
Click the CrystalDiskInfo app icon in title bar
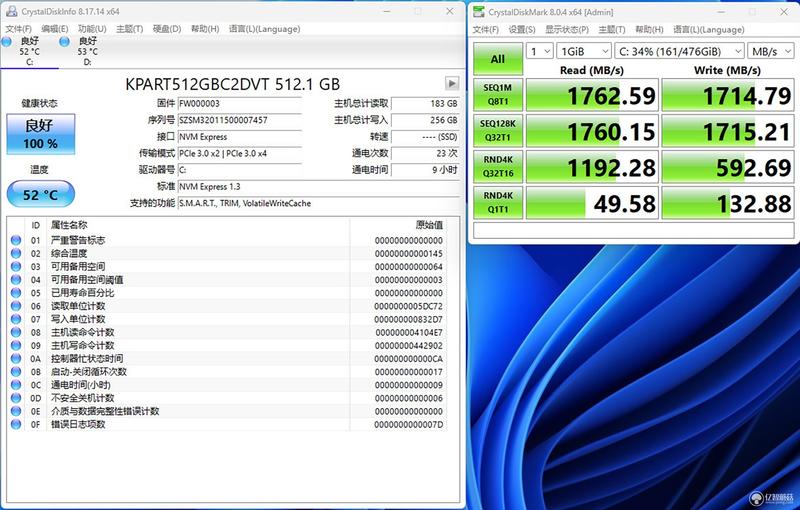tap(11, 11)
